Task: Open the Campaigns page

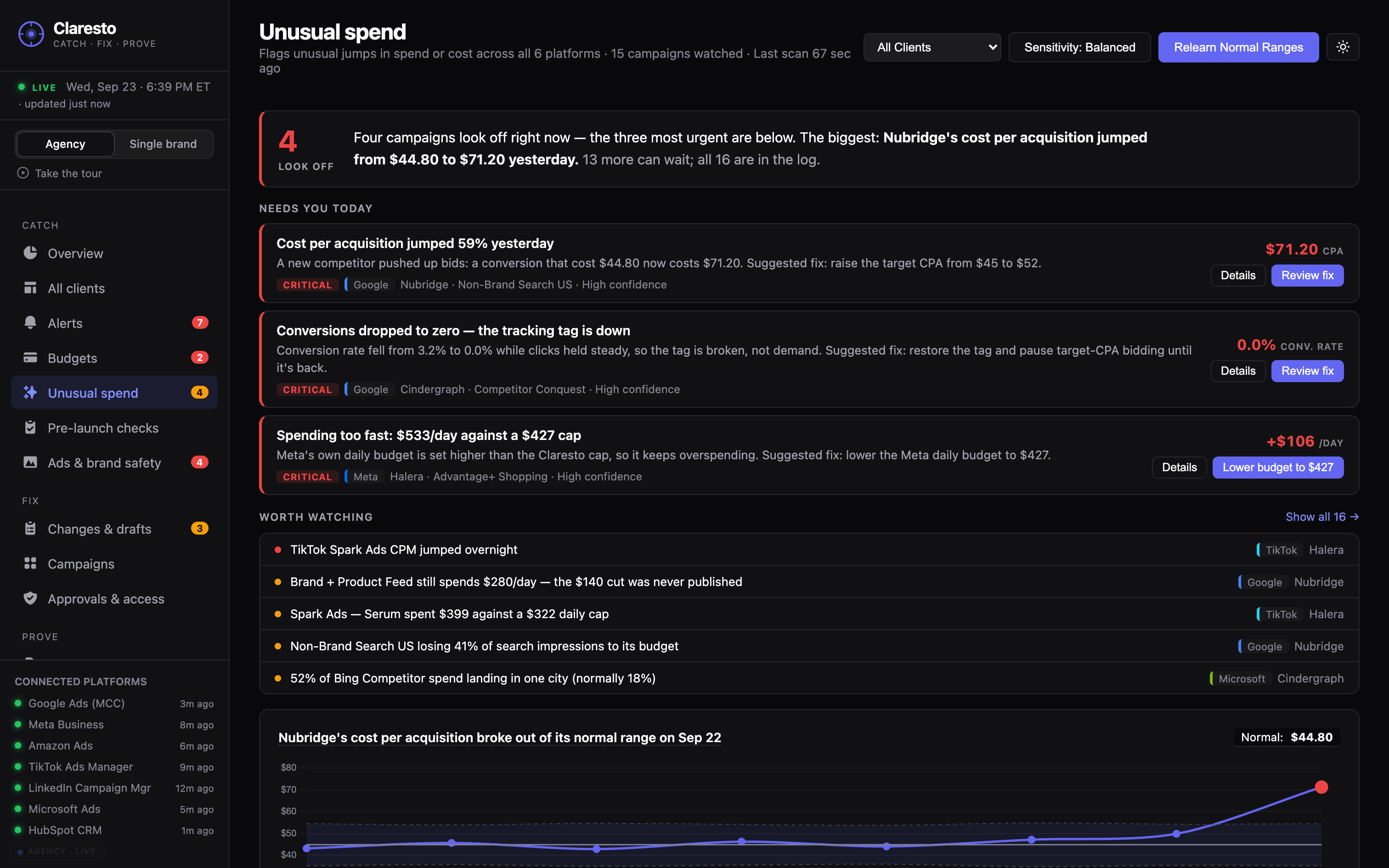Action: 114,564
